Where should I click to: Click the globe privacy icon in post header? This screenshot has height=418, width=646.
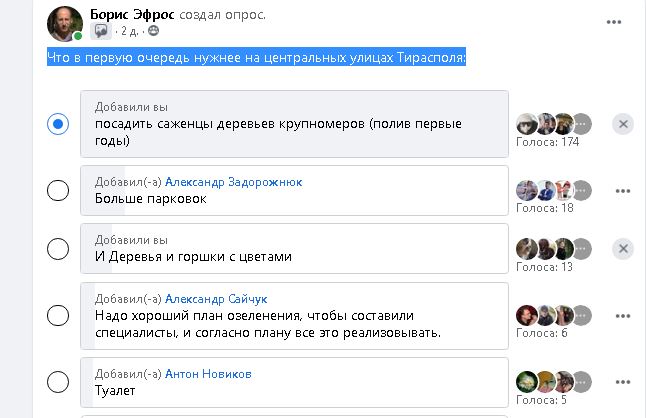click(153, 31)
